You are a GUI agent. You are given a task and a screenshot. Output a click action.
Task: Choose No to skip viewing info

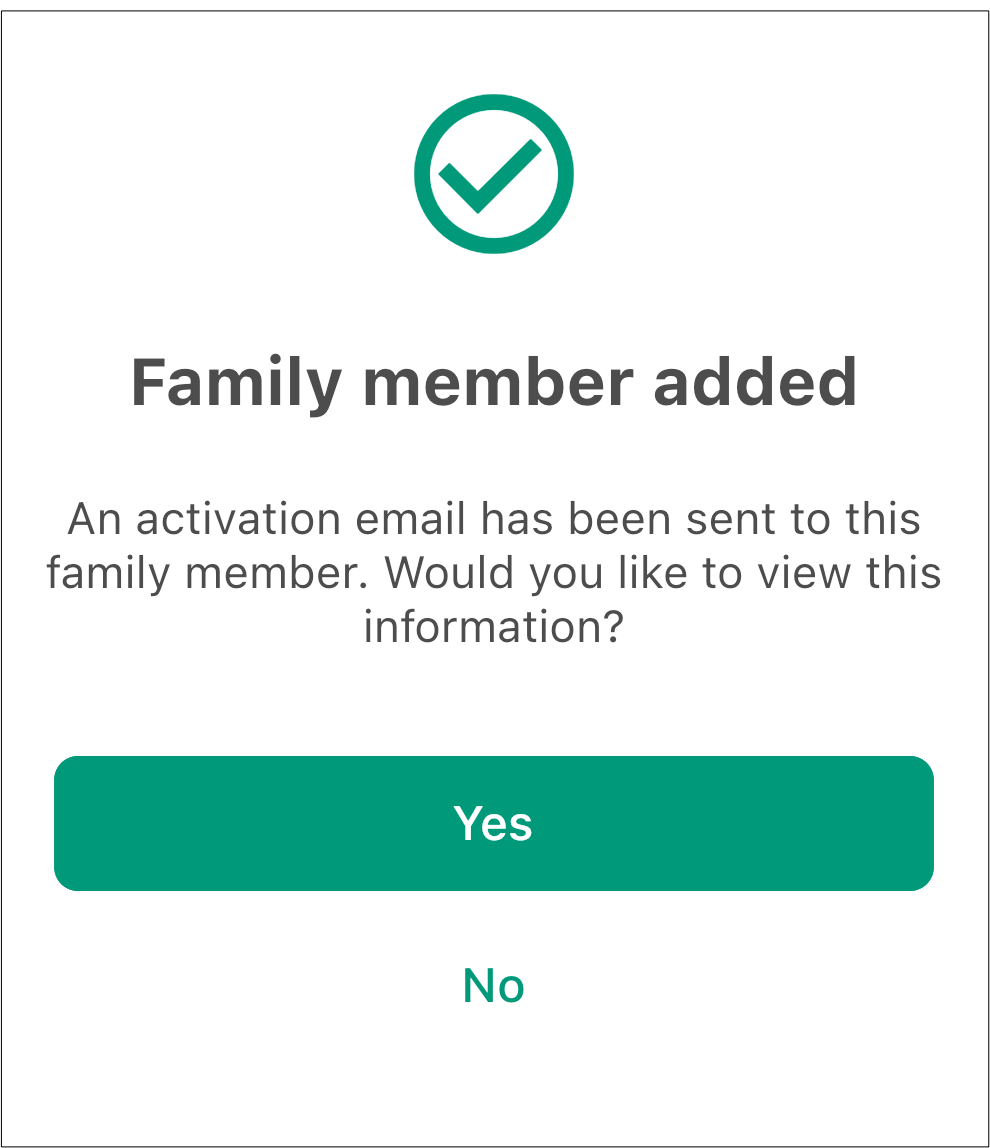click(494, 985)
